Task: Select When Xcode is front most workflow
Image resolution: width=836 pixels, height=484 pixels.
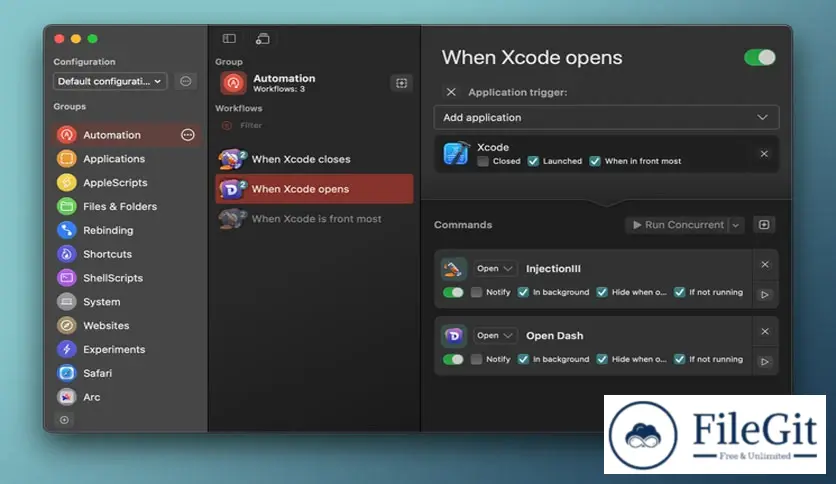Action: pyautogui.click(x=314, y=219)
